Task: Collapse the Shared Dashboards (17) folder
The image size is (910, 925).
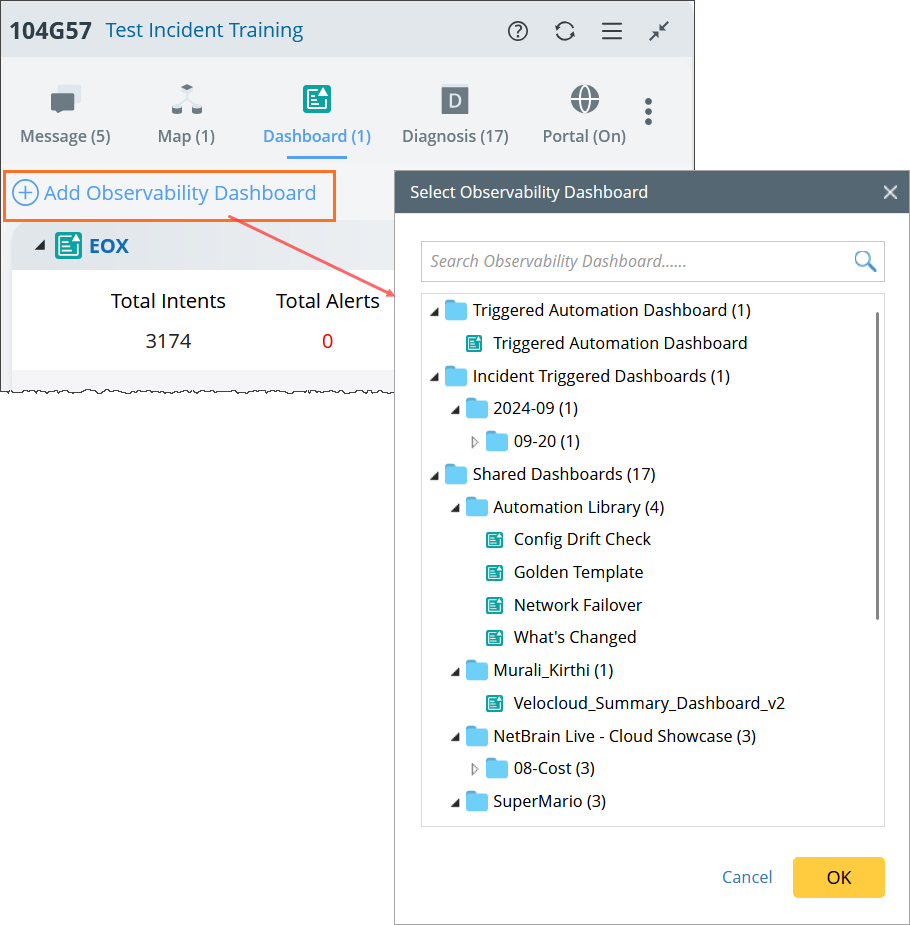Action: click(434, 474)
